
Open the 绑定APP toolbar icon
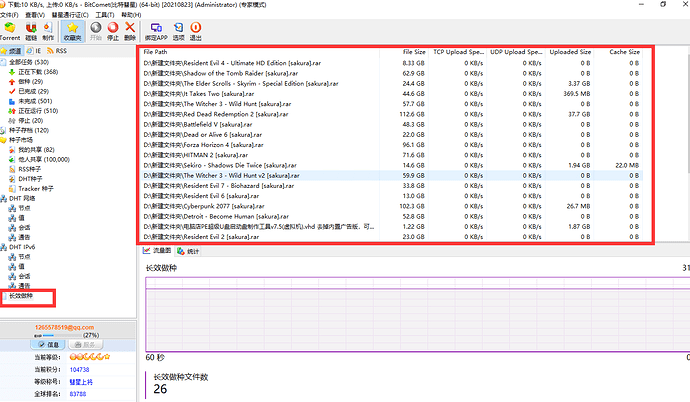(156, 31)
